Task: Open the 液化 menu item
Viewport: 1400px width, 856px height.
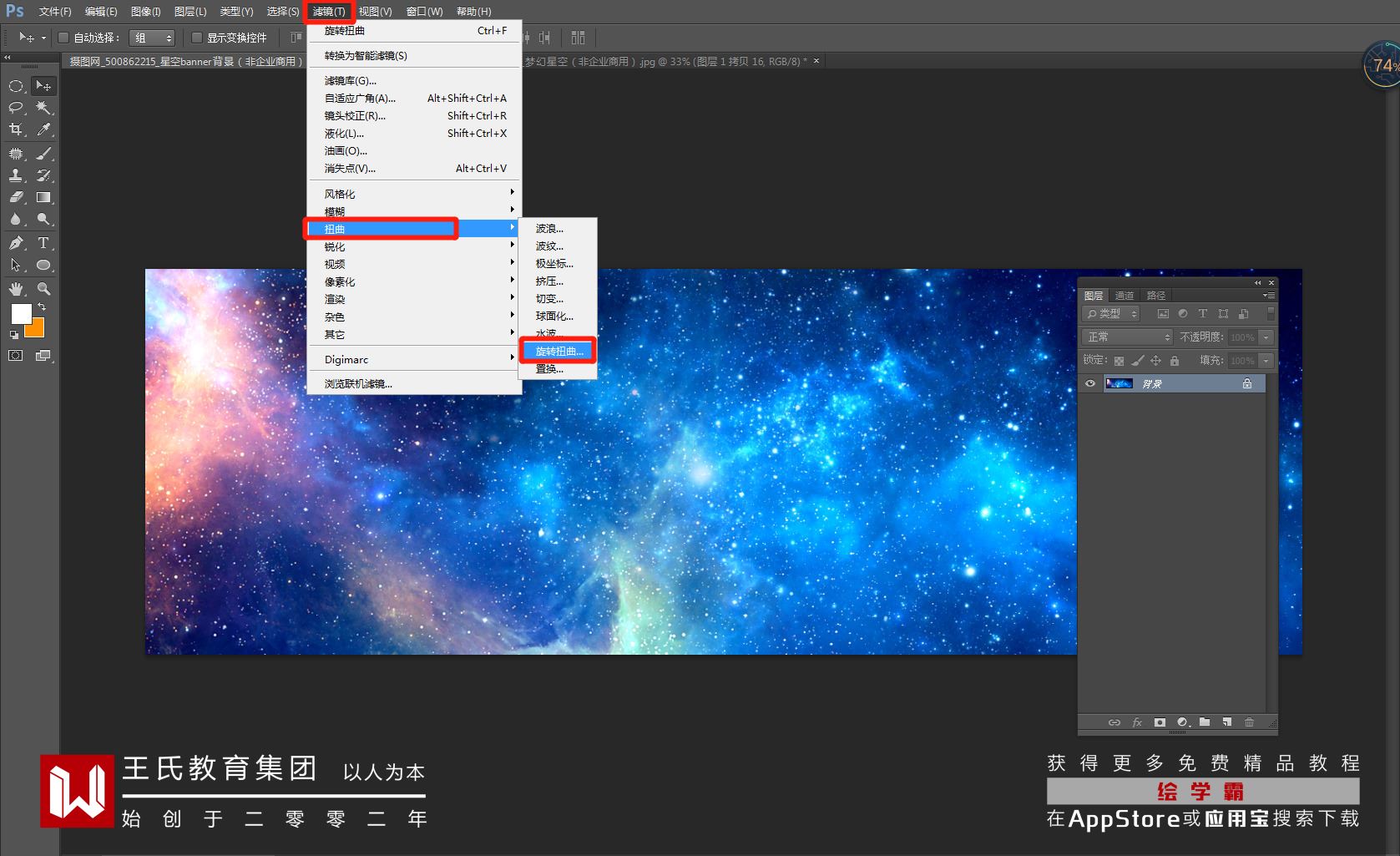Action: (414, 134)
